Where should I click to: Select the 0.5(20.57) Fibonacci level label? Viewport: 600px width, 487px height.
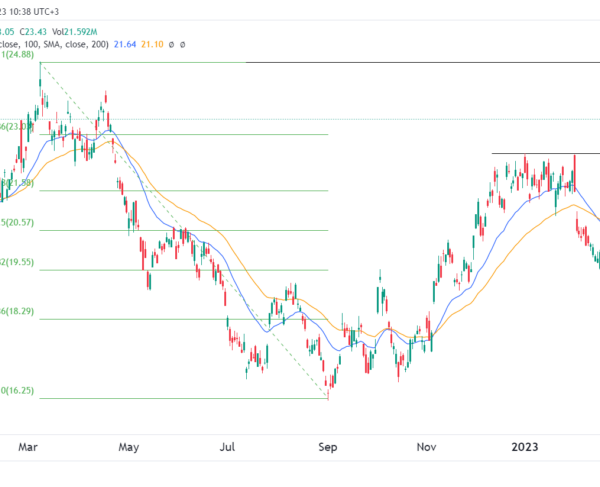(x=17, y=223)
